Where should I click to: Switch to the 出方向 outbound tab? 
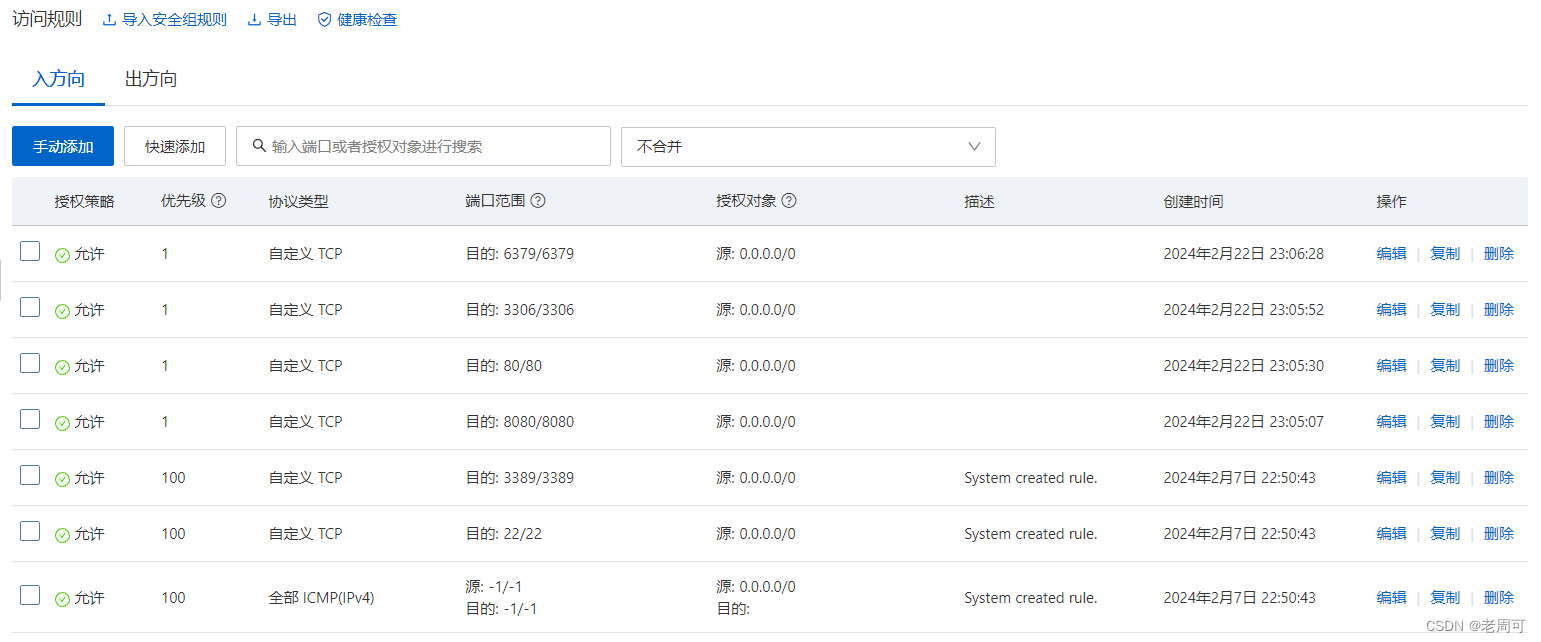pyautogui.click(x=151, y=79)
